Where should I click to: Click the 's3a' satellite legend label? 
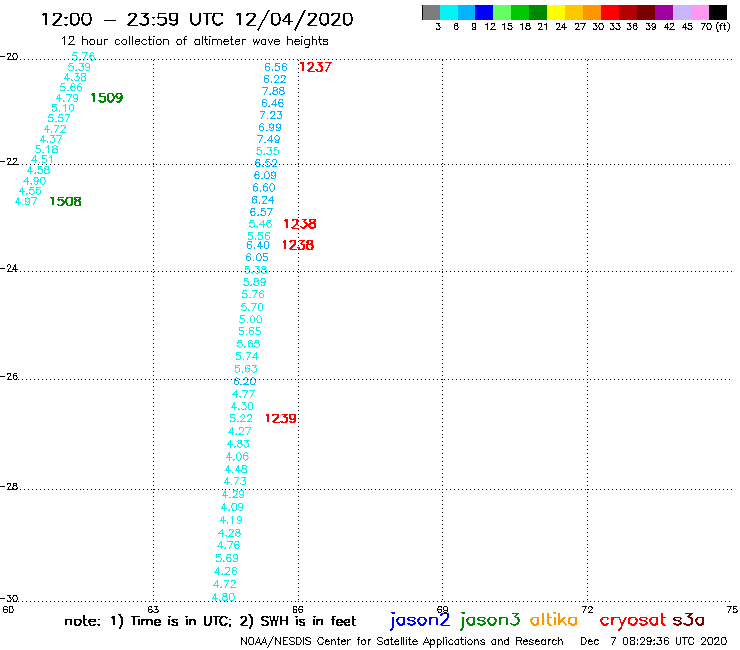pyautogui.click(x=689, y=620)
